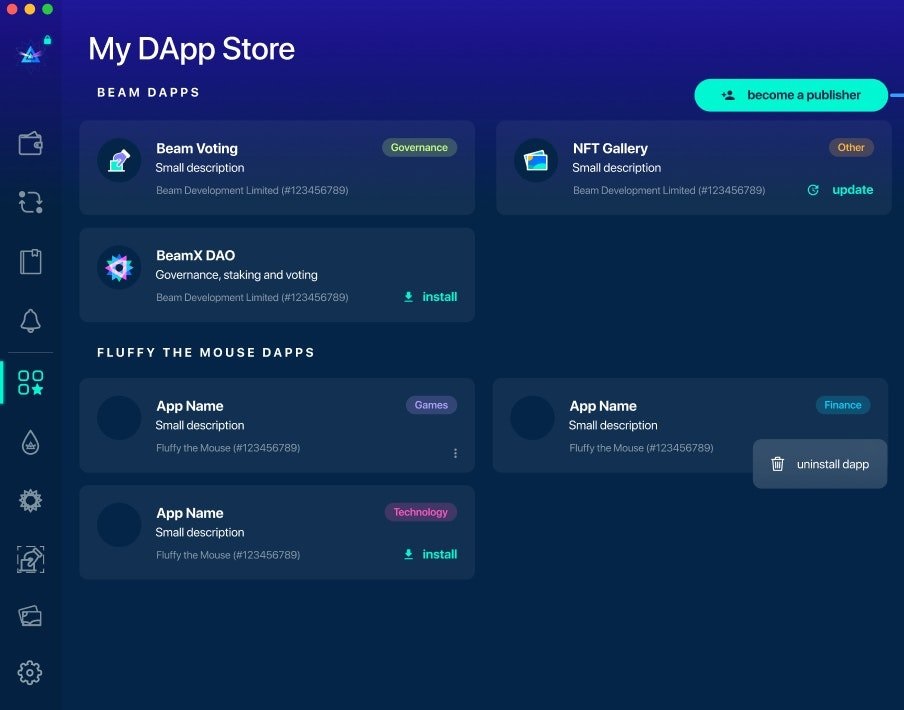904x710 pixels.
Task: Install the Technology App Name dapp
Action: (430, 554)
